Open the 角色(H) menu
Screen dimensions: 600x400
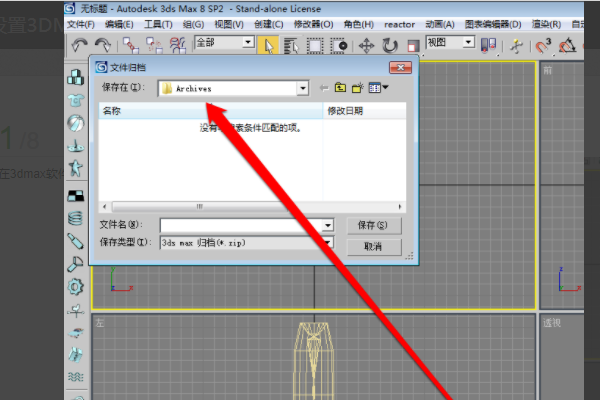click(359, 24)
